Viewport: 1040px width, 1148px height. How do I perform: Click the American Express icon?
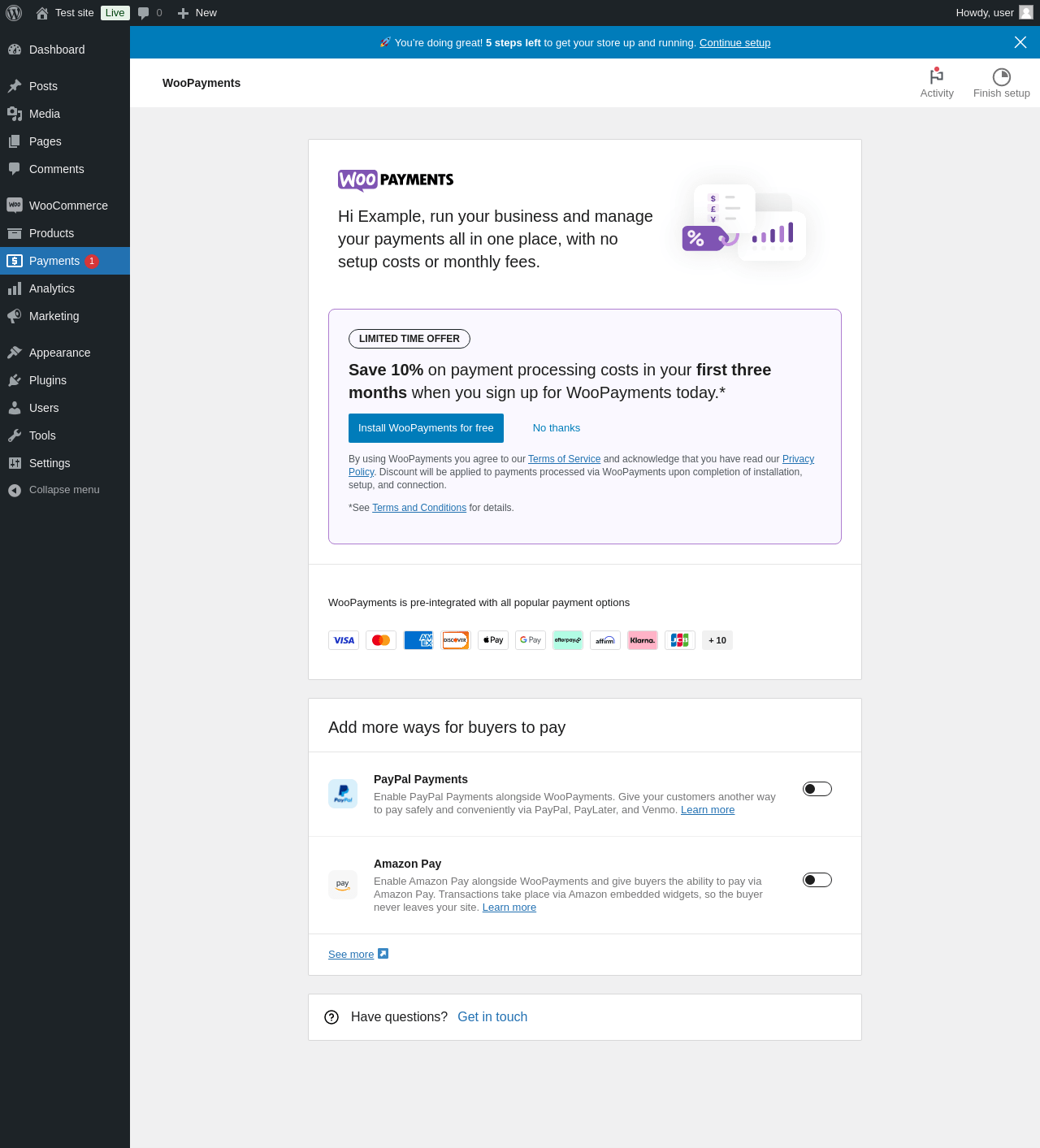(418, 640)
